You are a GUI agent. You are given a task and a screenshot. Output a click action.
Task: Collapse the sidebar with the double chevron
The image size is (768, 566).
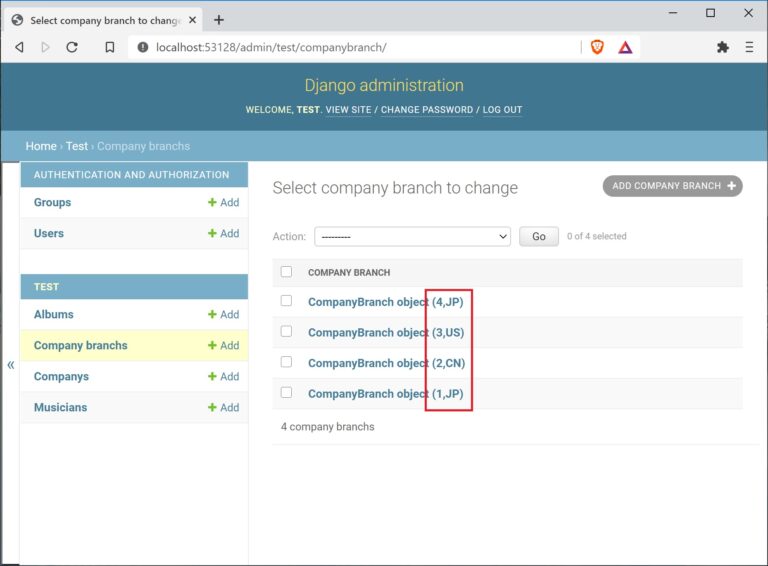point(11,365)
